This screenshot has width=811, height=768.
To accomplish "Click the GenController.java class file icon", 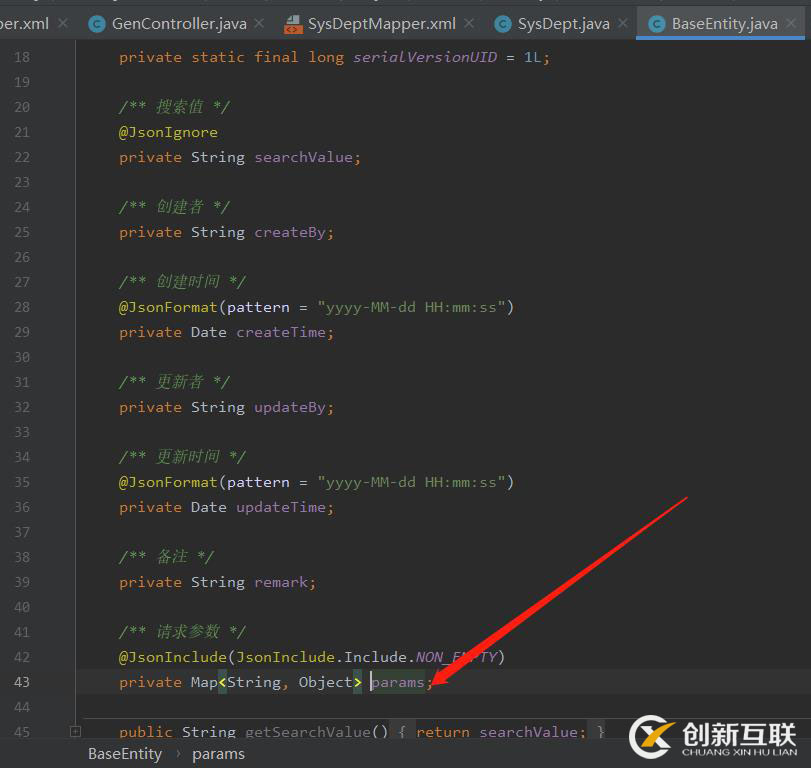I will click(97, 23).
